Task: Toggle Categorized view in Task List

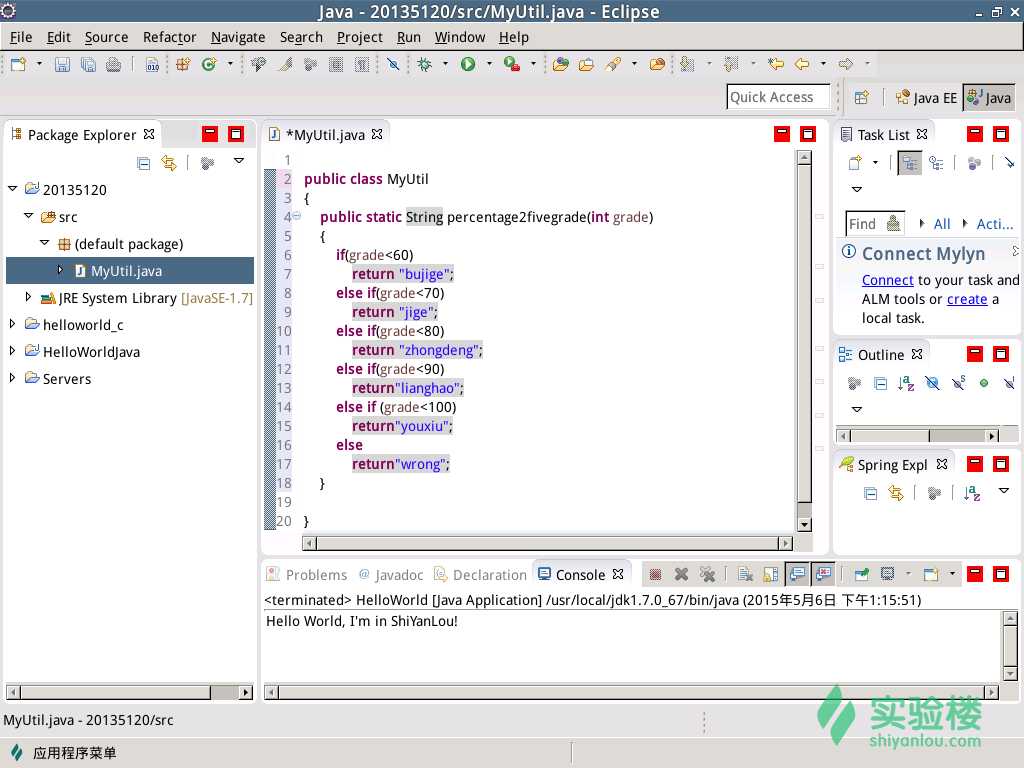Action: (x=910, y=163)
